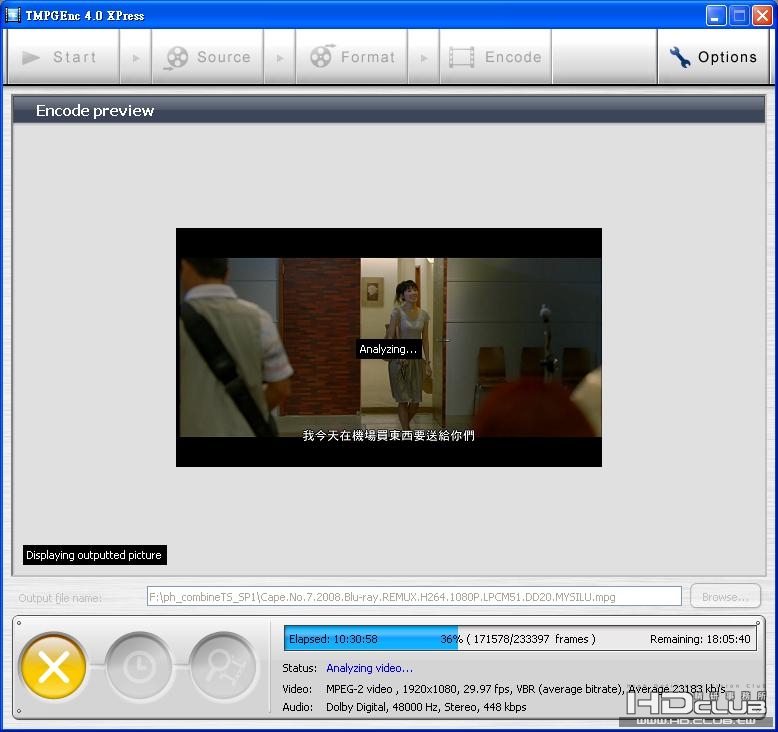Click the 'Remaining: 18:05:40' text
778x732 pixels.
point(700,639)
